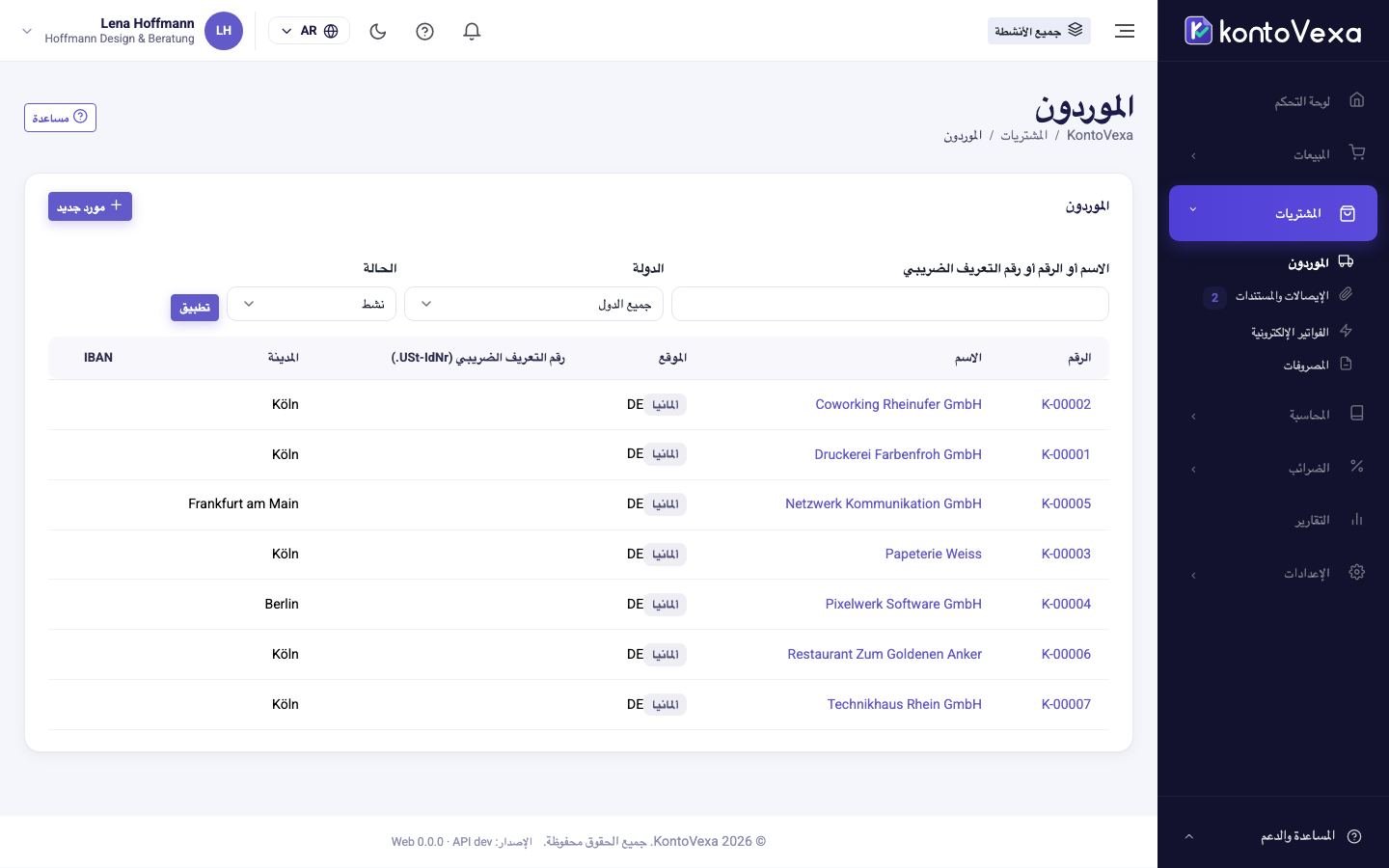Viewport: 1389px width, 868px height.
Task: Open the 'نشط' status dropdown
Action: click(312, 304)
